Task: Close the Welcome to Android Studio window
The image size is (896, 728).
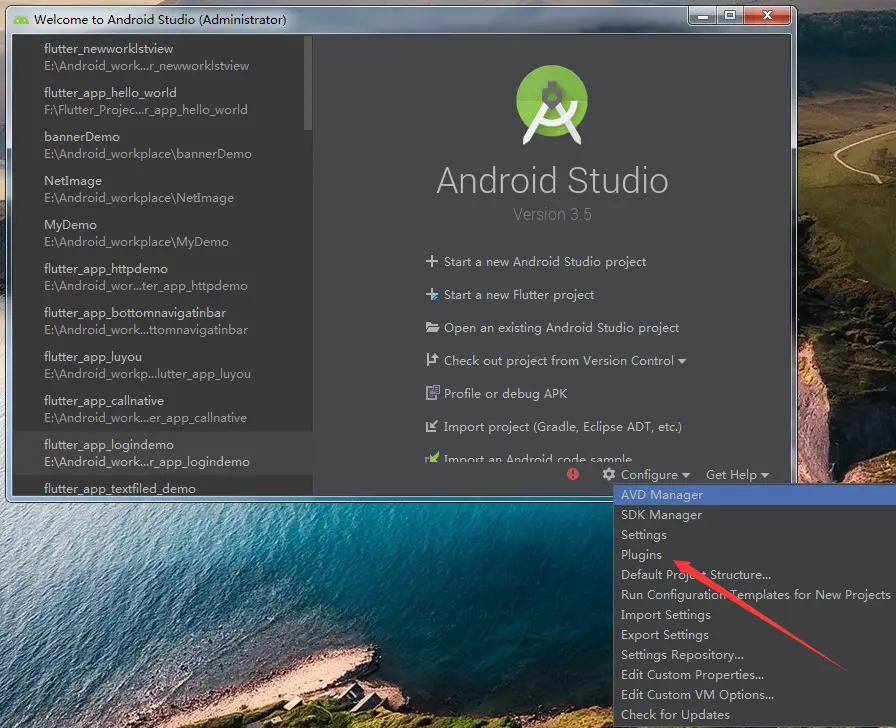Action: 767,16
